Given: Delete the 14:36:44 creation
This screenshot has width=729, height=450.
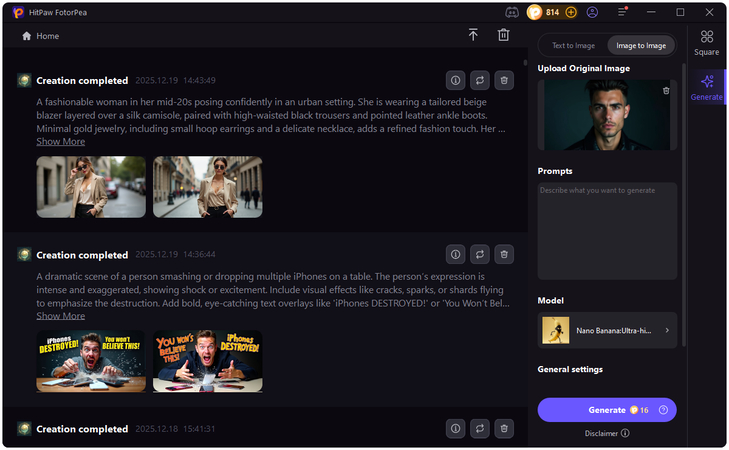Looking at the screenshot, I should (504, 254).
